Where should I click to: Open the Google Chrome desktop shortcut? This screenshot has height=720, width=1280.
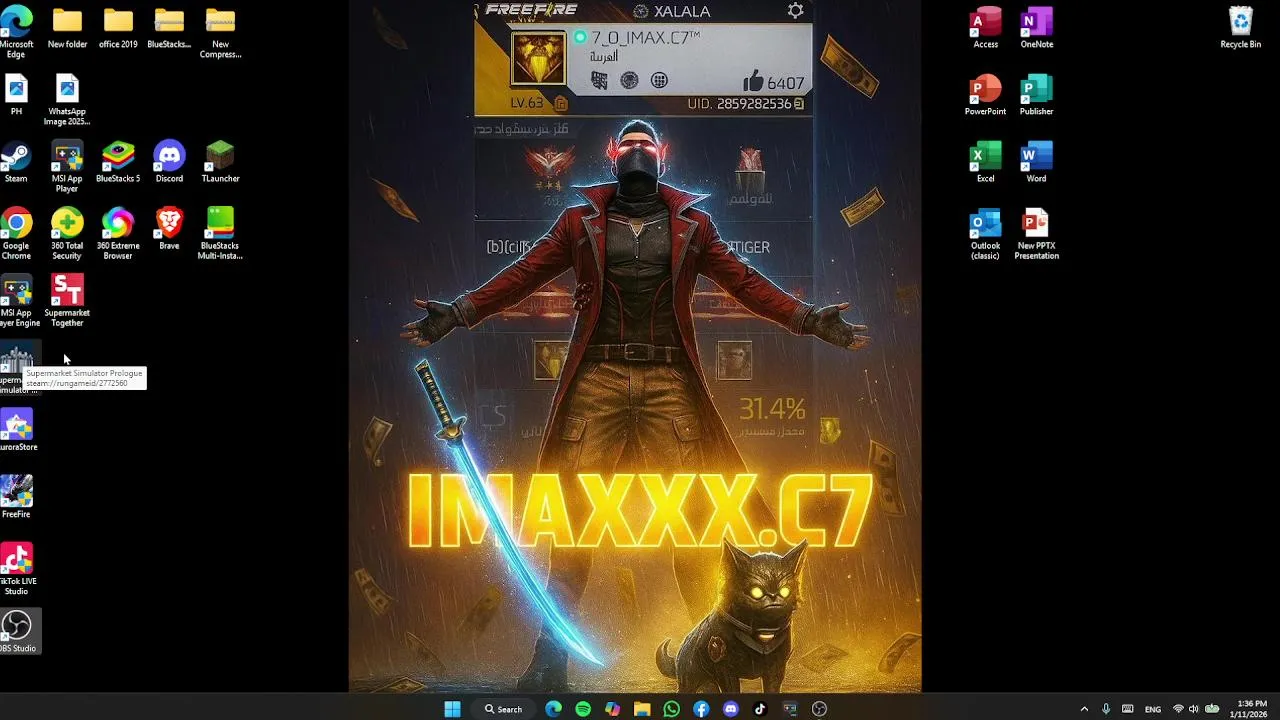coord(16,233)
